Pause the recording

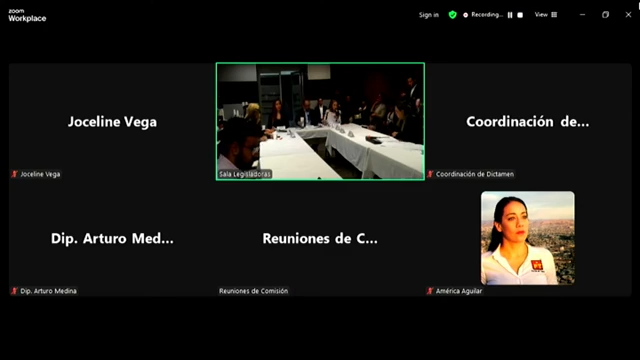[x=510, y=15]
